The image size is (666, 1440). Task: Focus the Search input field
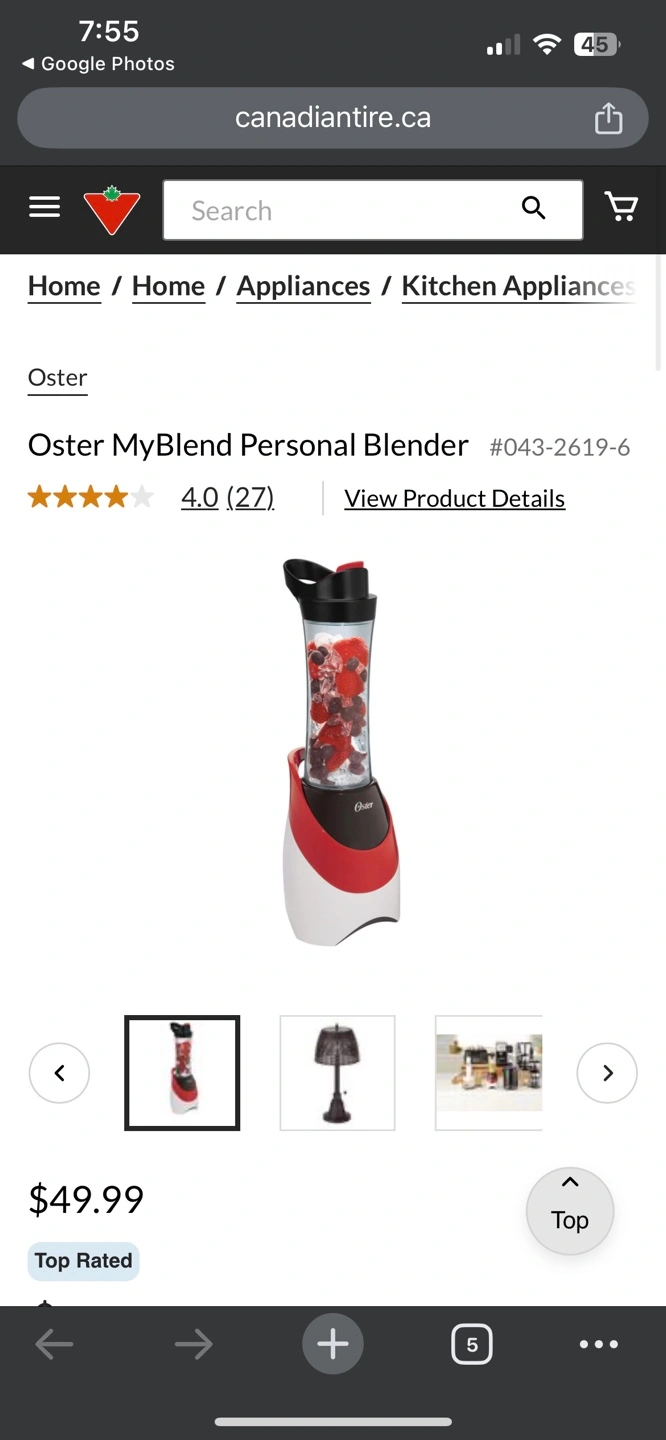[x=342, y=210]
